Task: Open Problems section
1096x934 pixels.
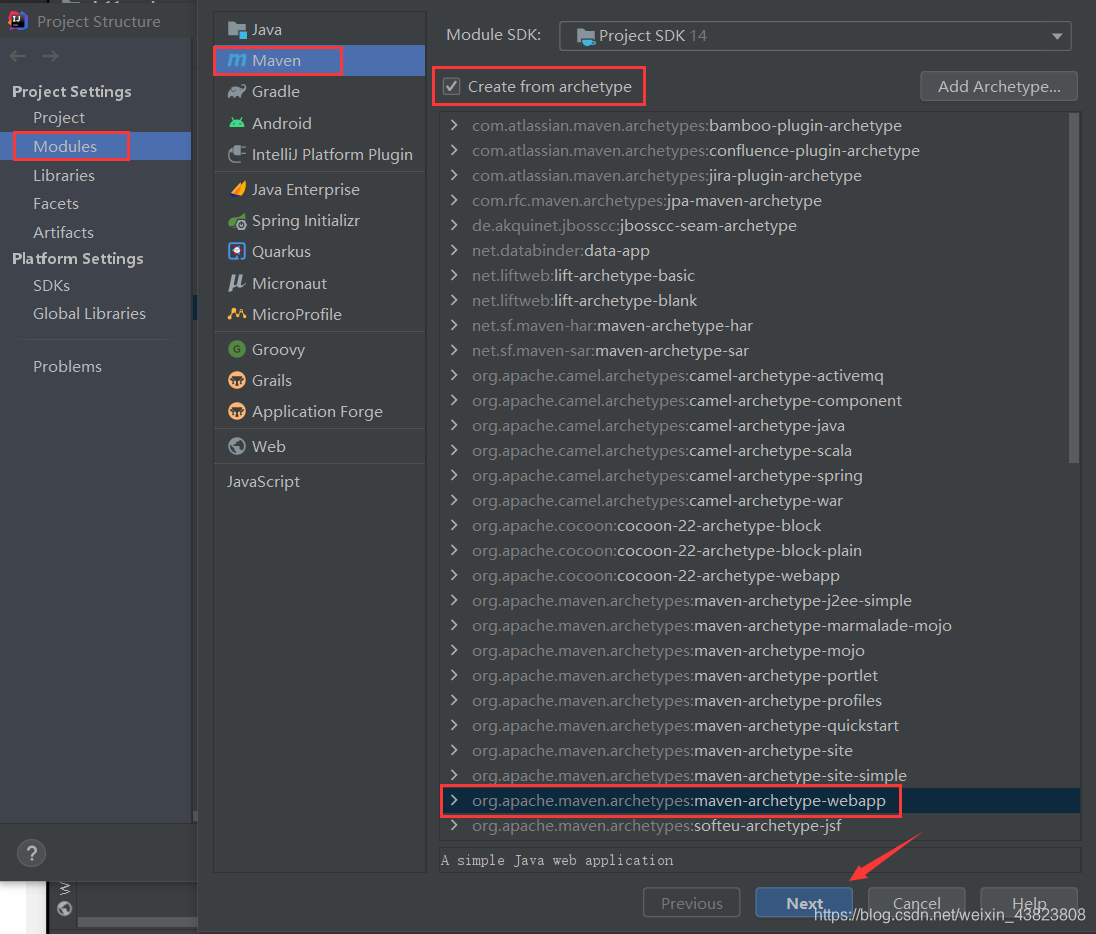Action: pyautogui.click(x=67, y=366)
